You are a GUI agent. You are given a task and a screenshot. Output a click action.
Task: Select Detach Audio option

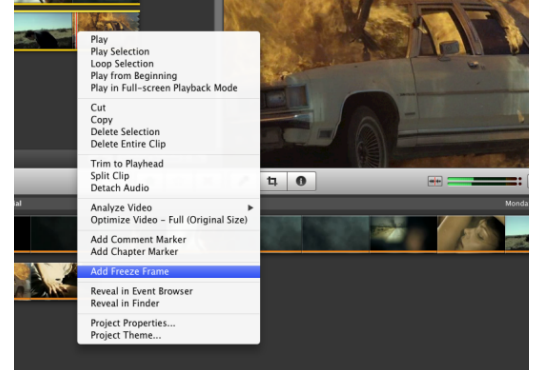pyautogui.click(x=168, y=188)
